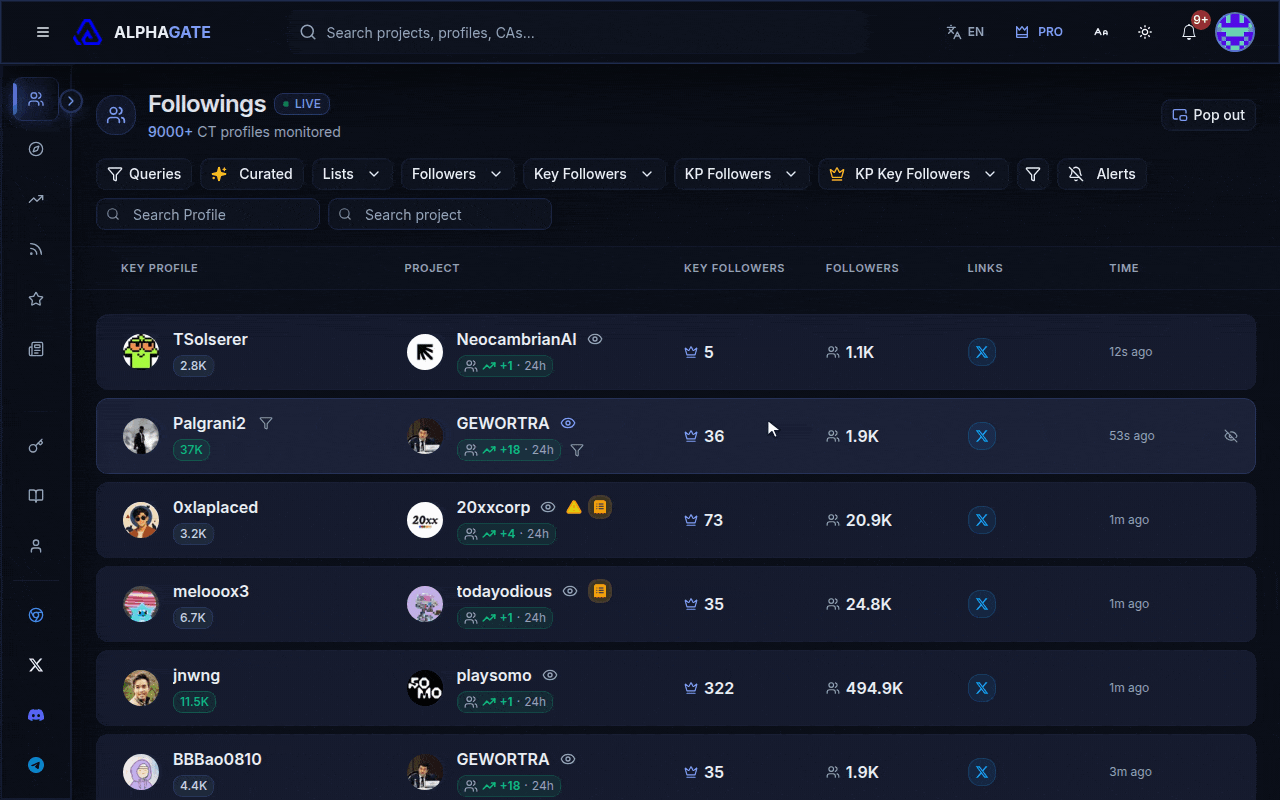
Task: Open the Discord icon in the sidebar
Action: tap(36, 715)
